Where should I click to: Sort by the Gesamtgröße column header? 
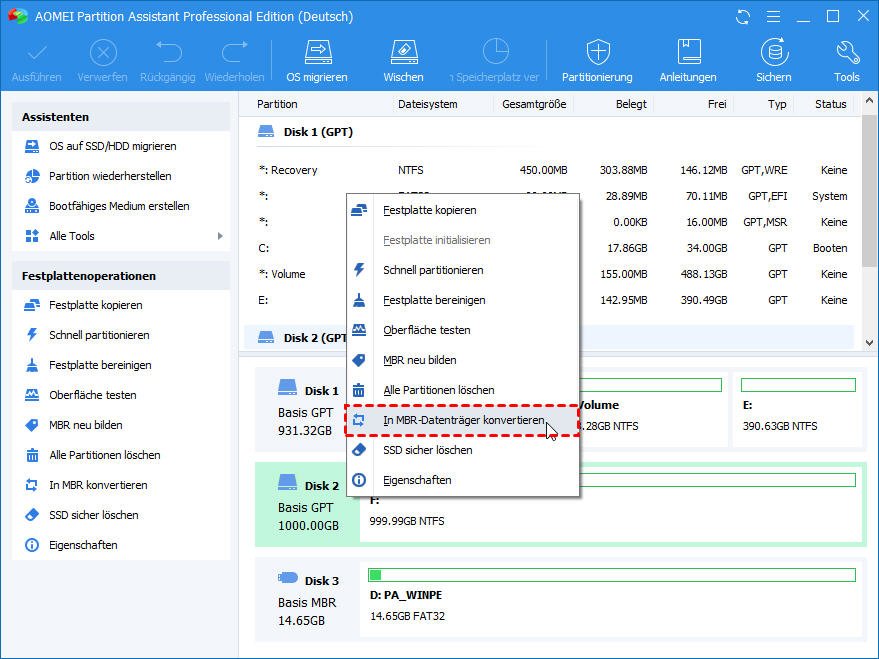tap(534, 104)
